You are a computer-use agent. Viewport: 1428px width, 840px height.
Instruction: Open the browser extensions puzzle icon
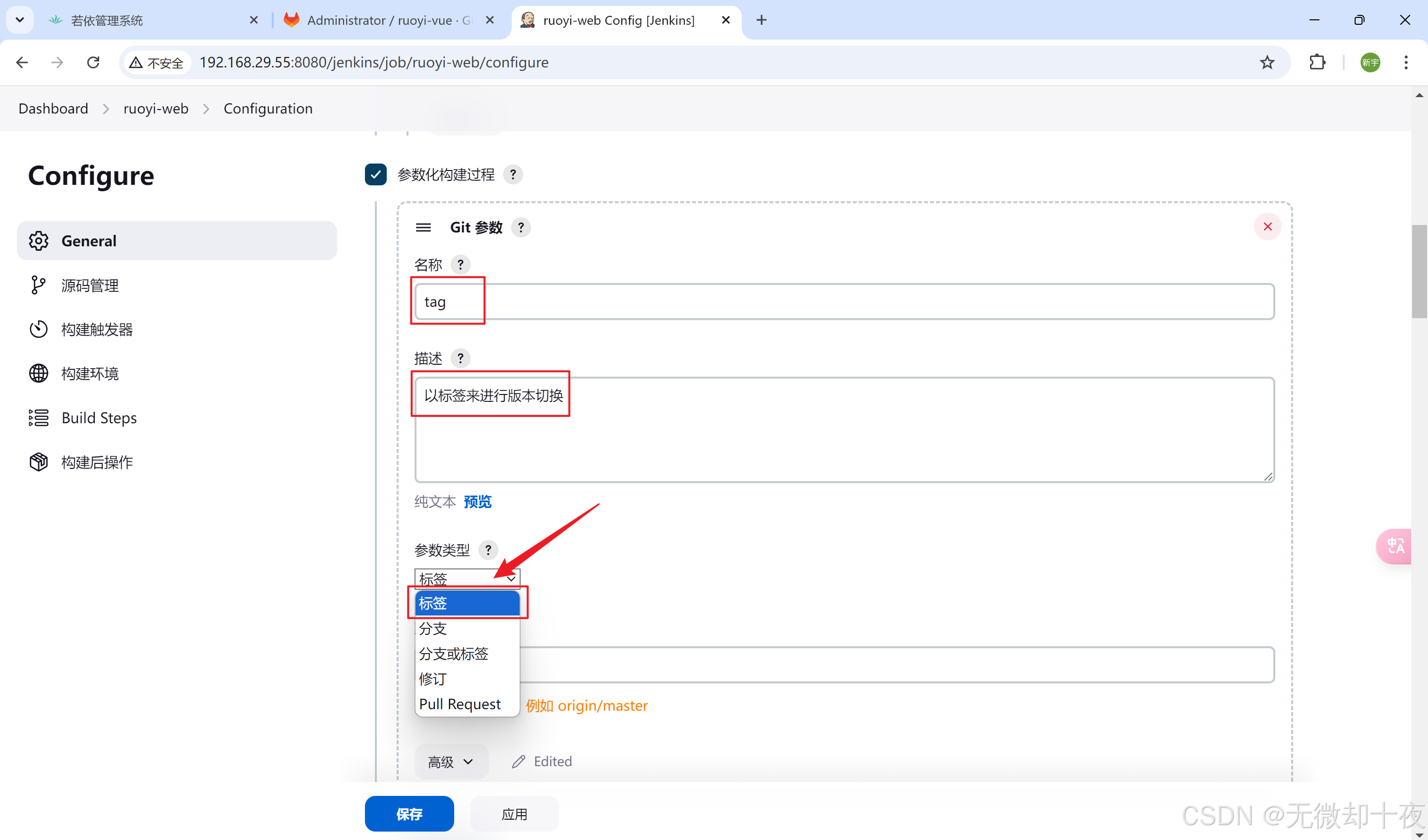coord(1317,62)
